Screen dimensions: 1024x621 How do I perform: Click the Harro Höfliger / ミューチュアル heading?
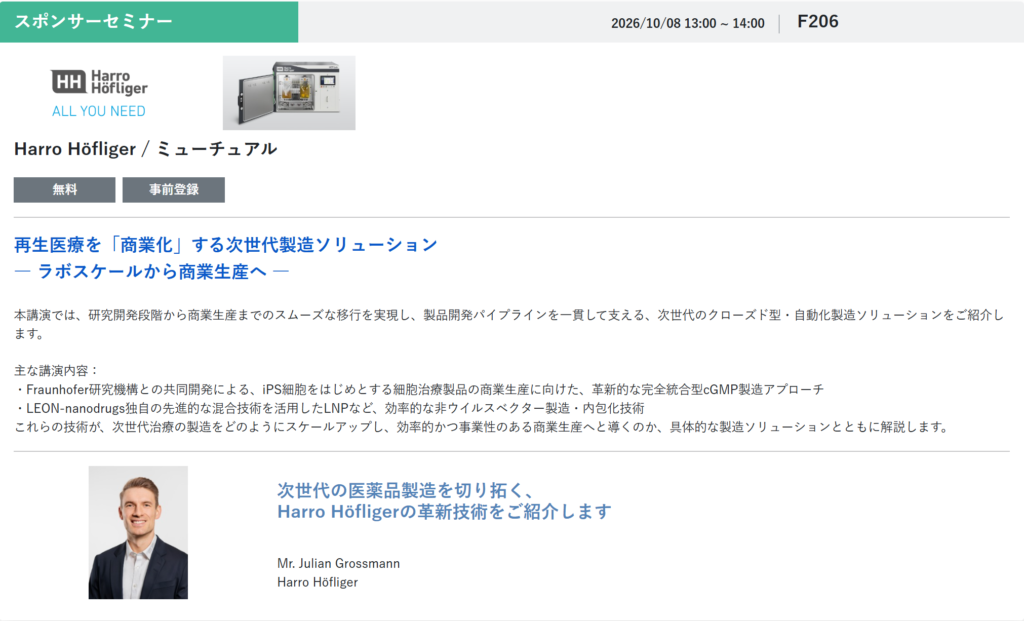146,149
